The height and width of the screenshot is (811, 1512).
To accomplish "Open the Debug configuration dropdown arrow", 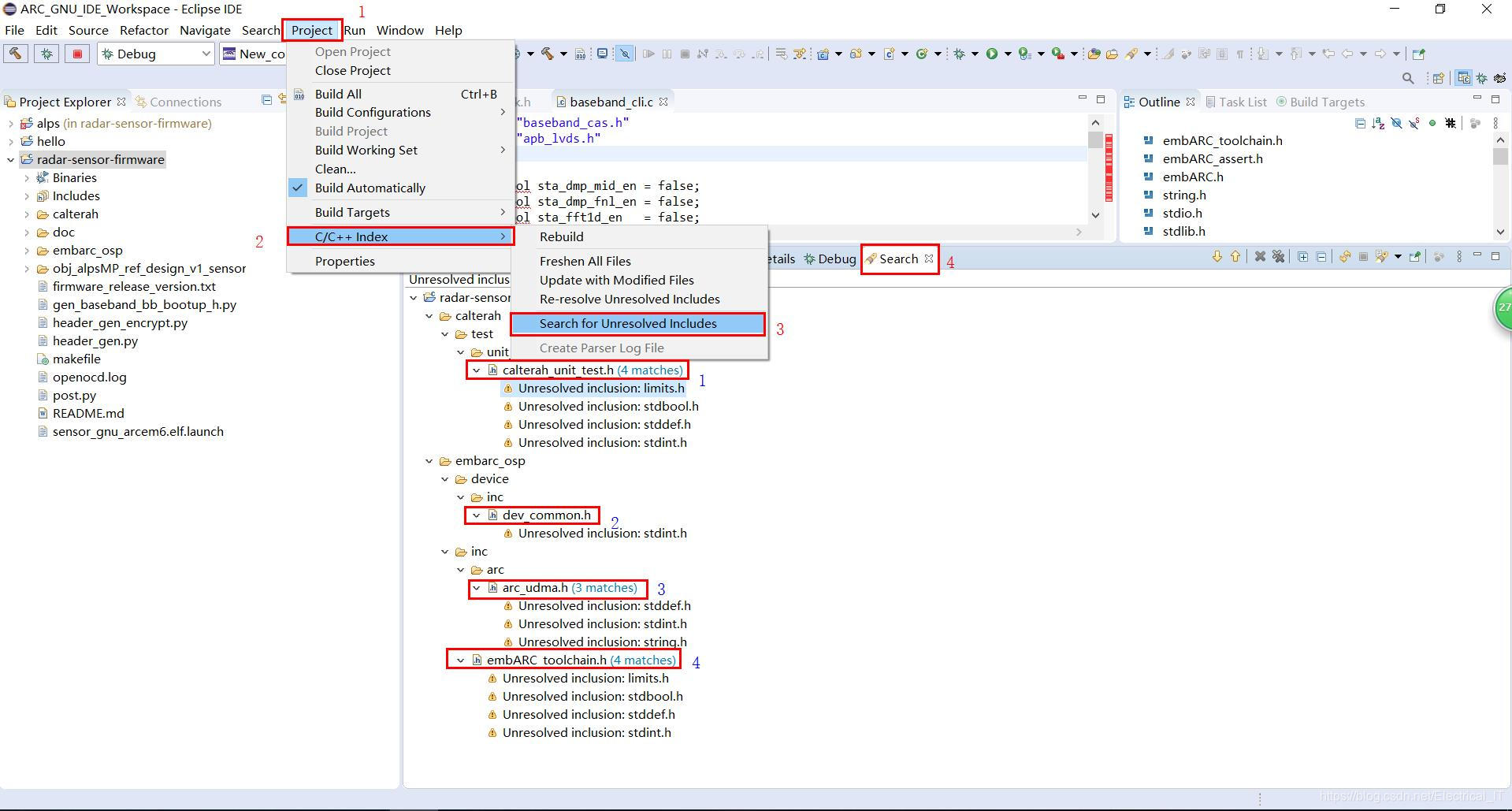I will 206,54.
